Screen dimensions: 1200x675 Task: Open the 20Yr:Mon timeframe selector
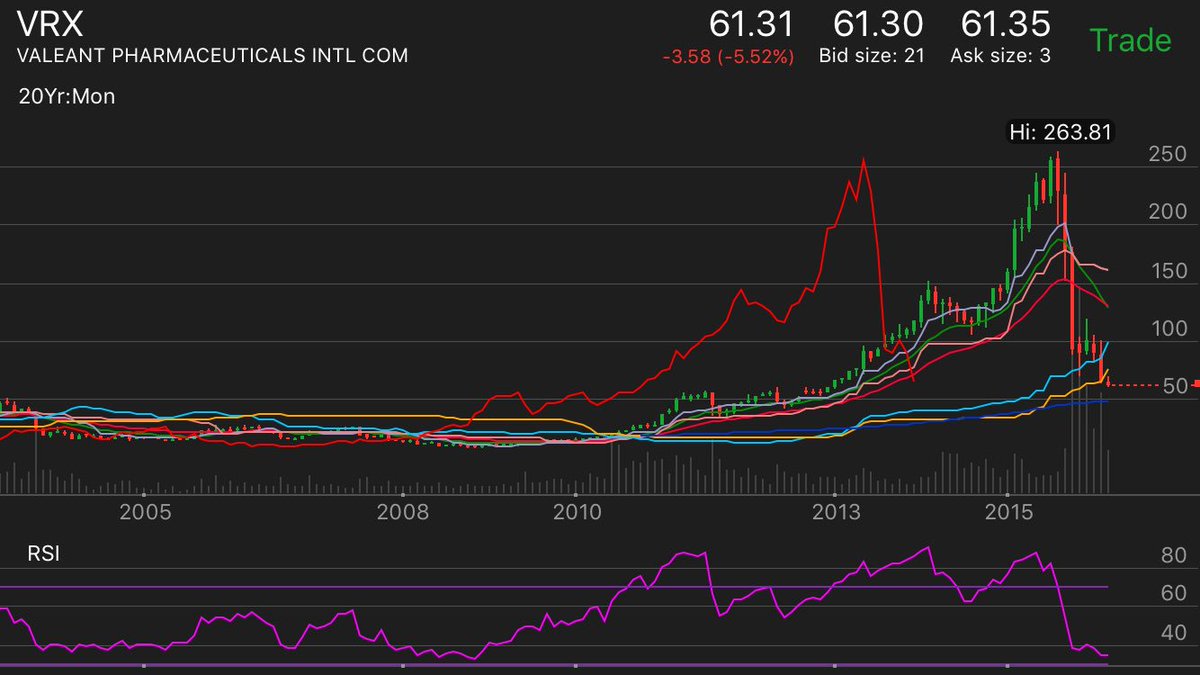point(66,98)
